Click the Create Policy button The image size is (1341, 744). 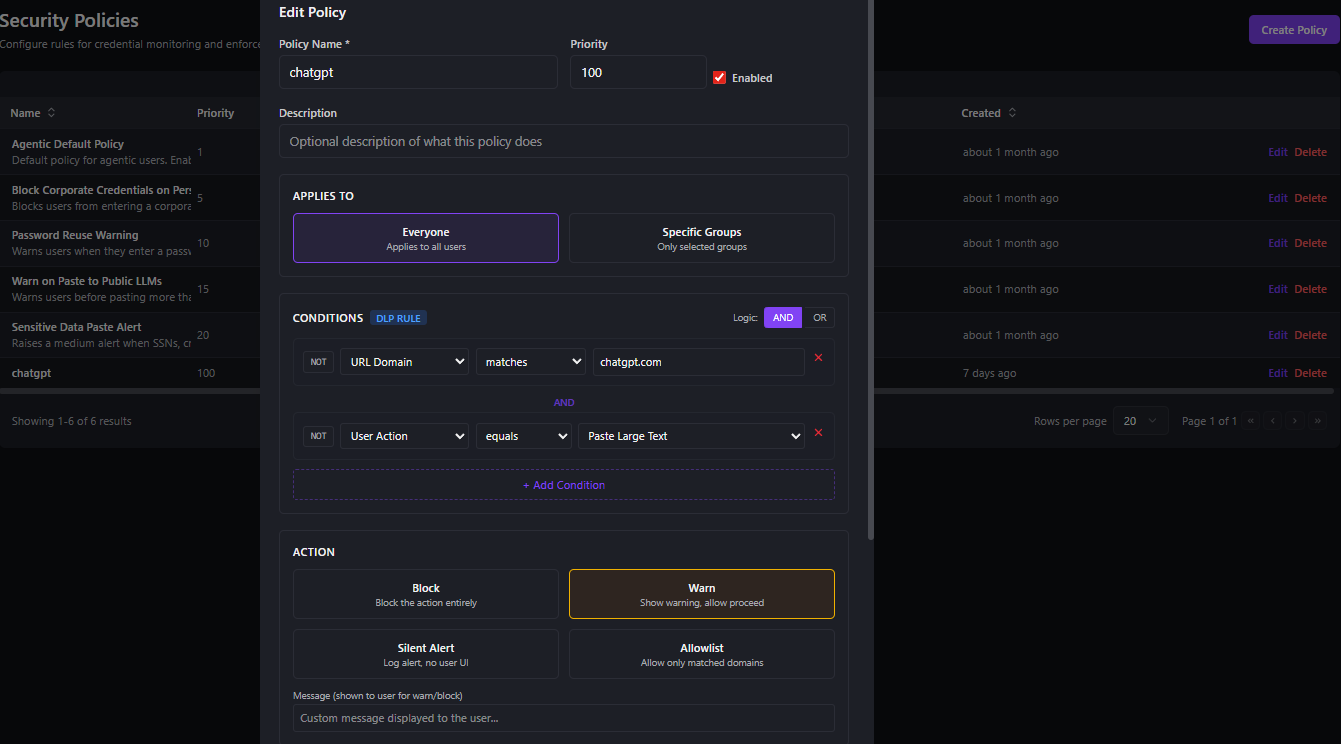1294,30
